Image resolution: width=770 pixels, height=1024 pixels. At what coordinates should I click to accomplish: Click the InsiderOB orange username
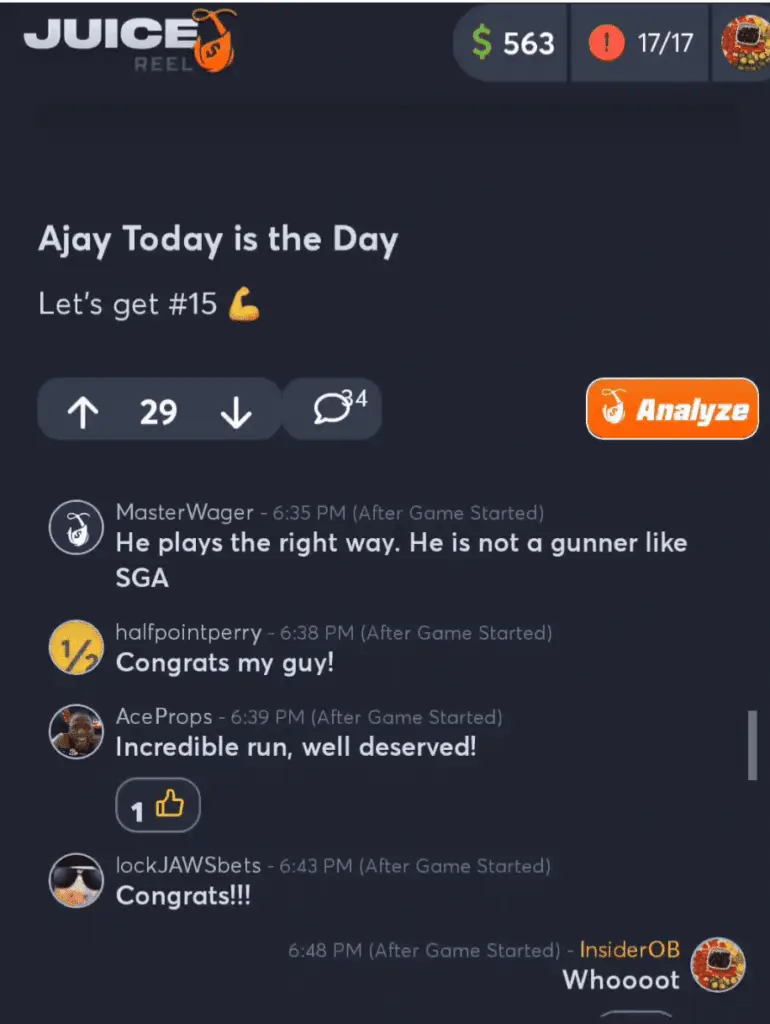630,949
